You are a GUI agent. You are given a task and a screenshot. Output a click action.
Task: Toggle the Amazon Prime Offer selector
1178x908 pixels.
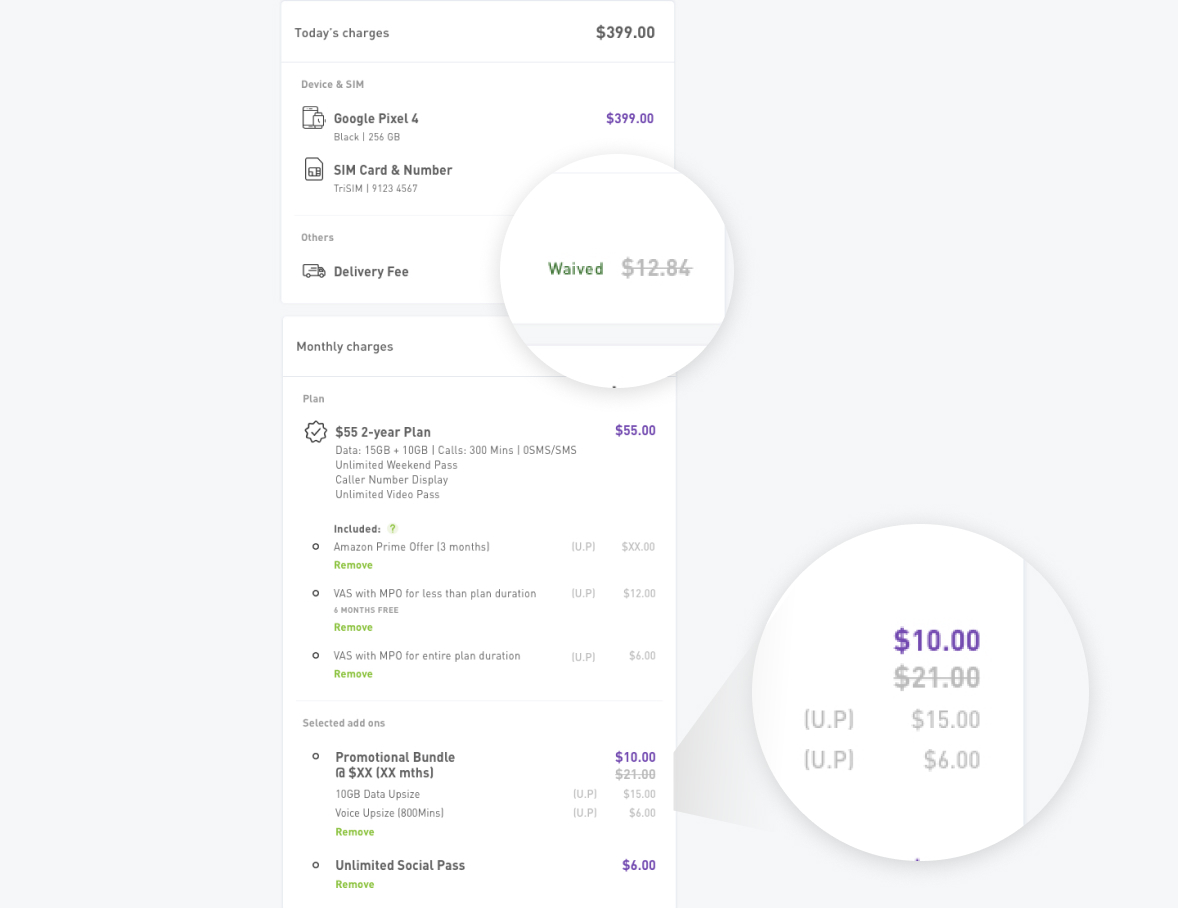pyautogui.click(x=316, y=546)
